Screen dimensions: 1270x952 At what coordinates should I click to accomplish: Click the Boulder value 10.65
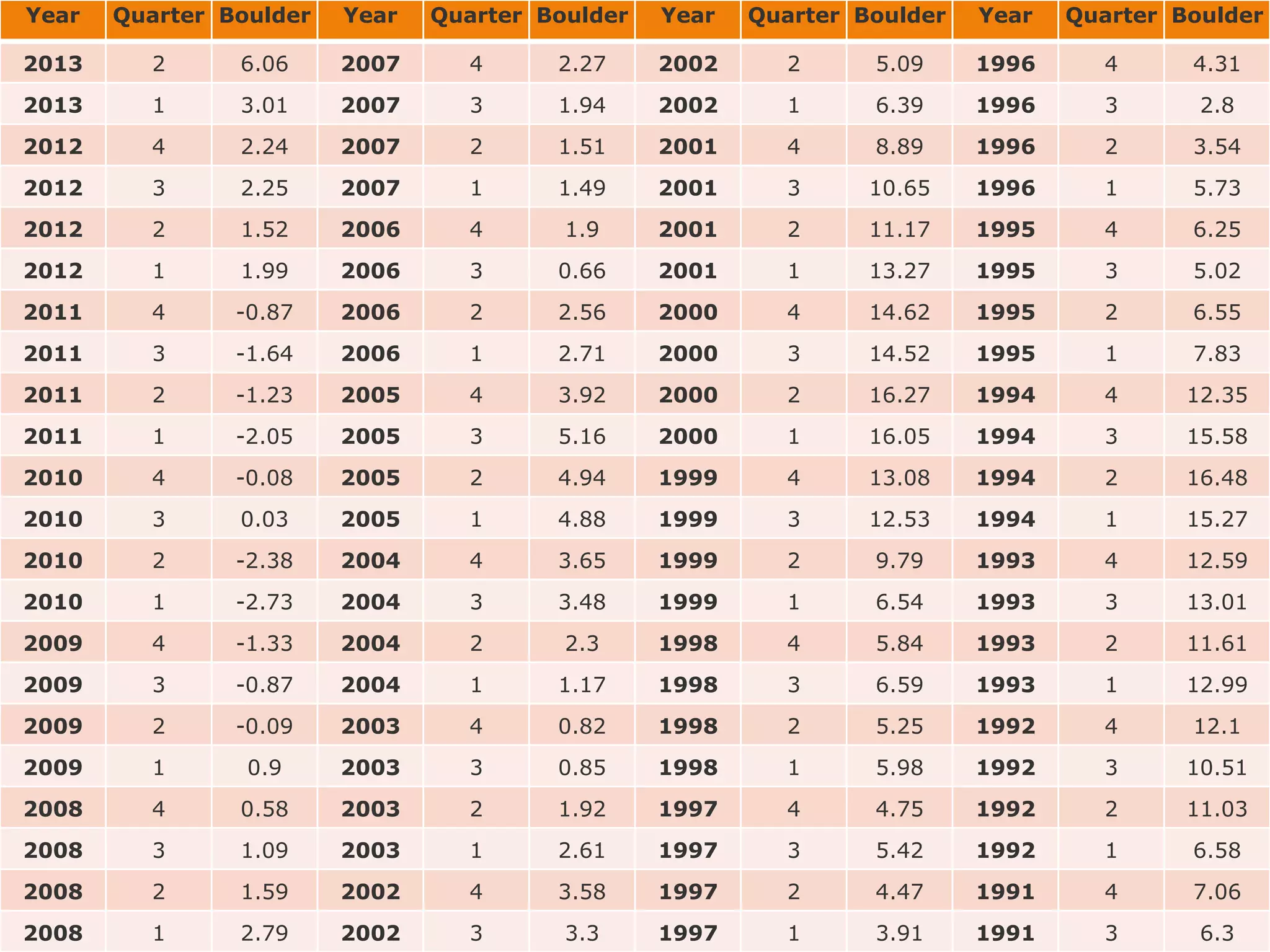pyautogui.click(x=899, y=188)
